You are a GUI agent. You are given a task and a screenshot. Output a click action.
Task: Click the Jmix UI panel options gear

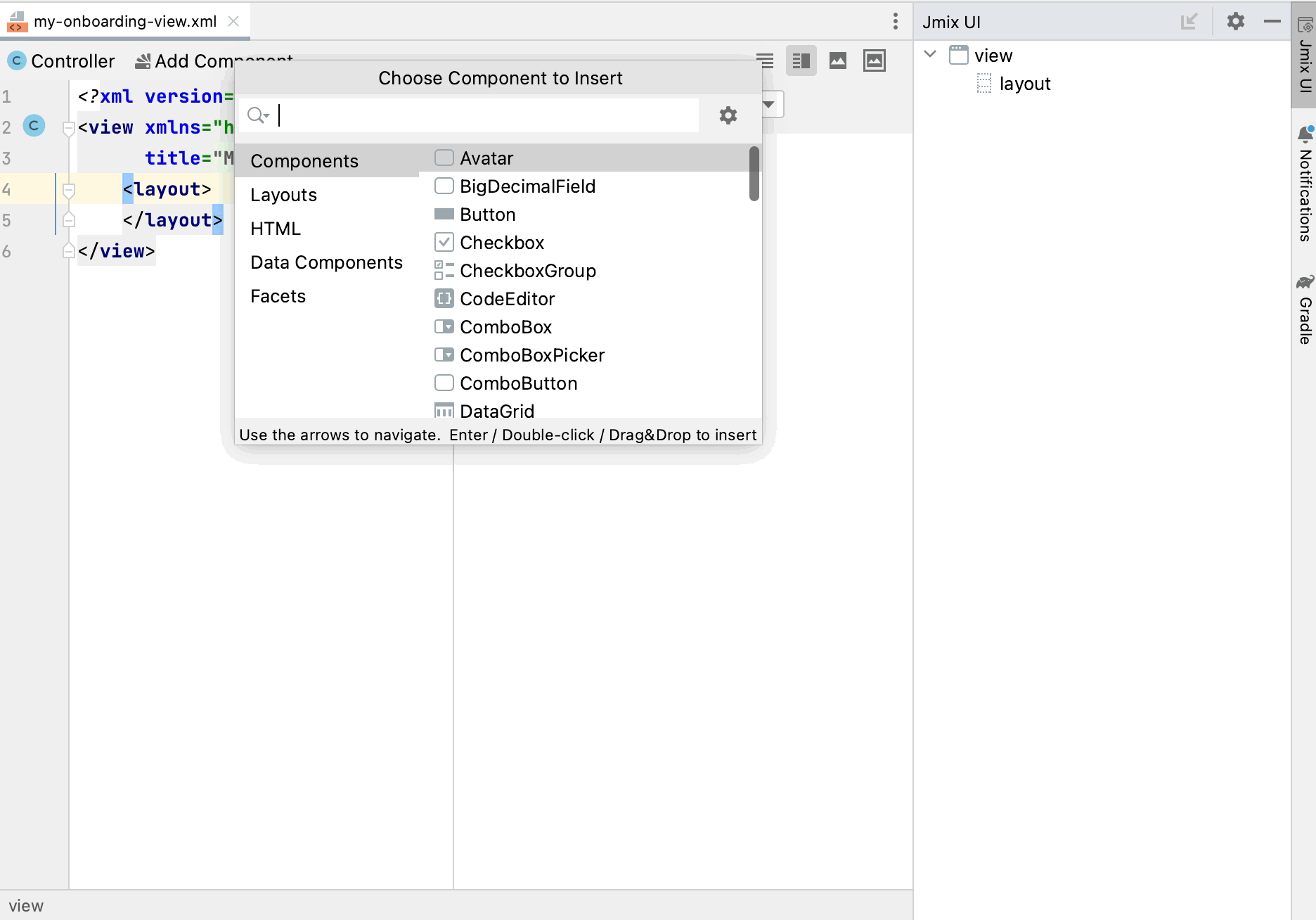pyautogui.click(x=1235, y=22)
